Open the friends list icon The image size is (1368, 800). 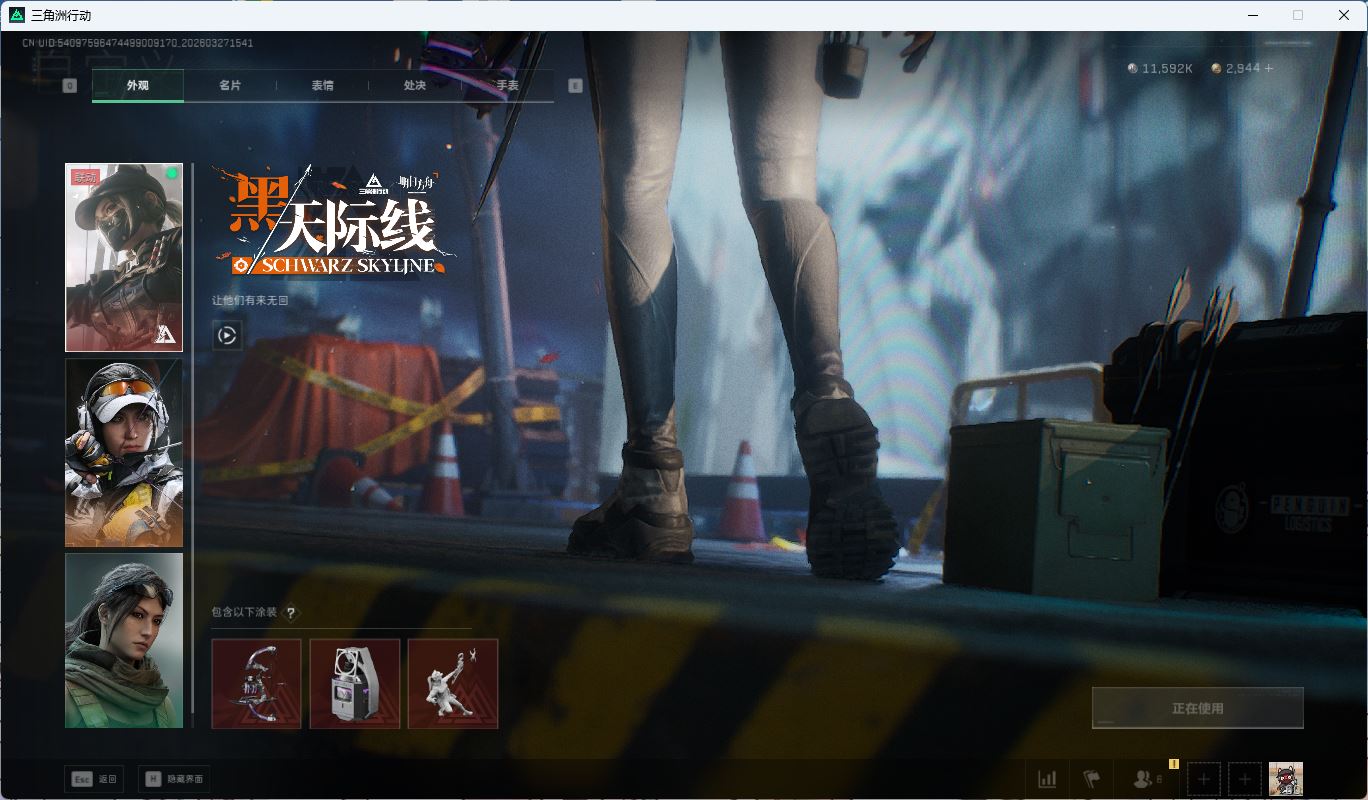pyautogui.click(x=1143, y=779)
